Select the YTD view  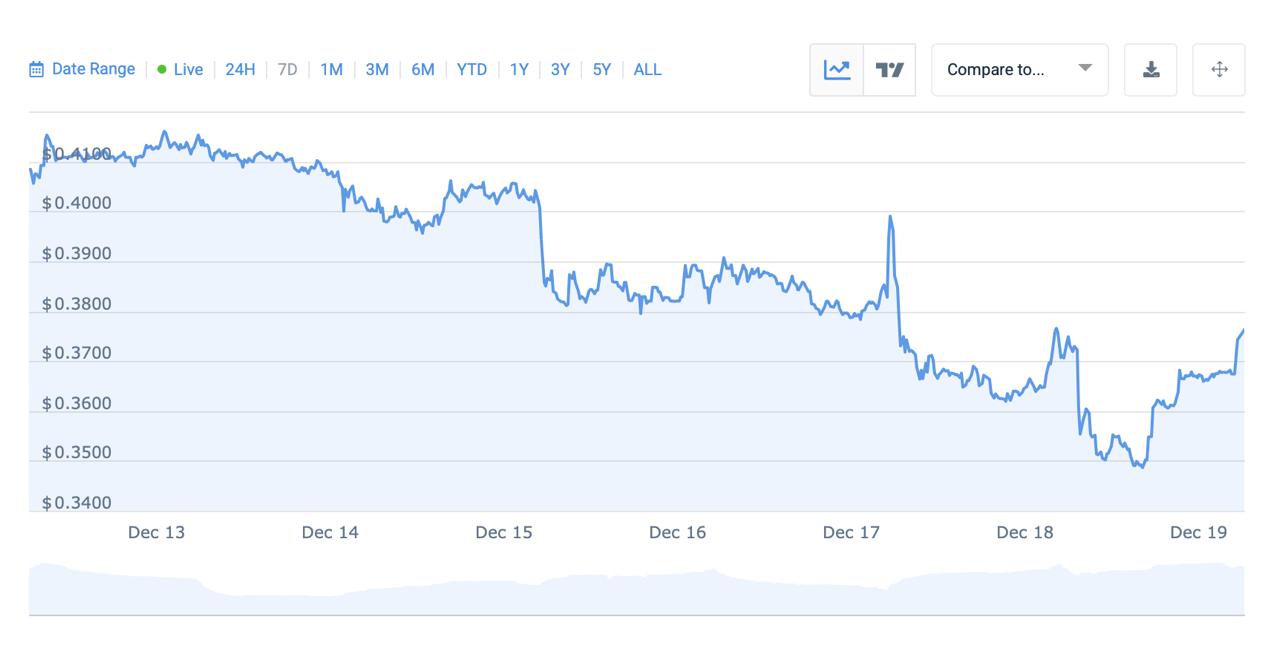[472, 69]
